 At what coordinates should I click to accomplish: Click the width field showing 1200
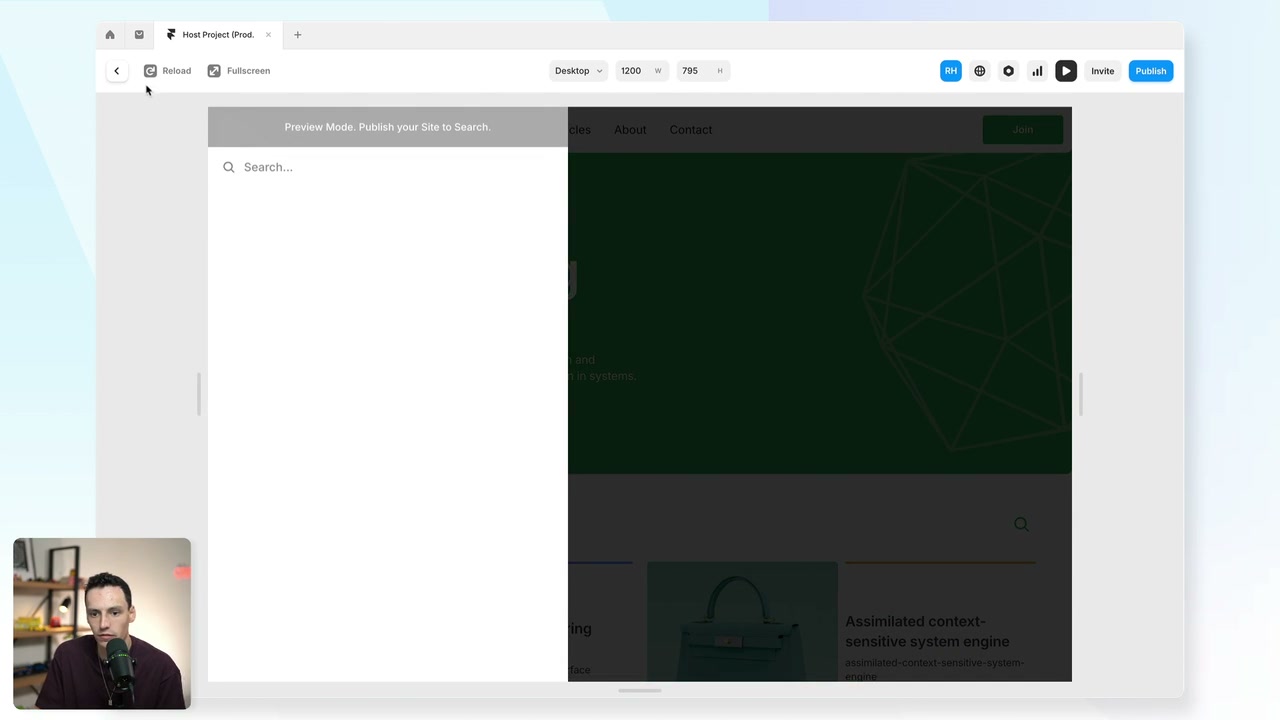(641, 71)
